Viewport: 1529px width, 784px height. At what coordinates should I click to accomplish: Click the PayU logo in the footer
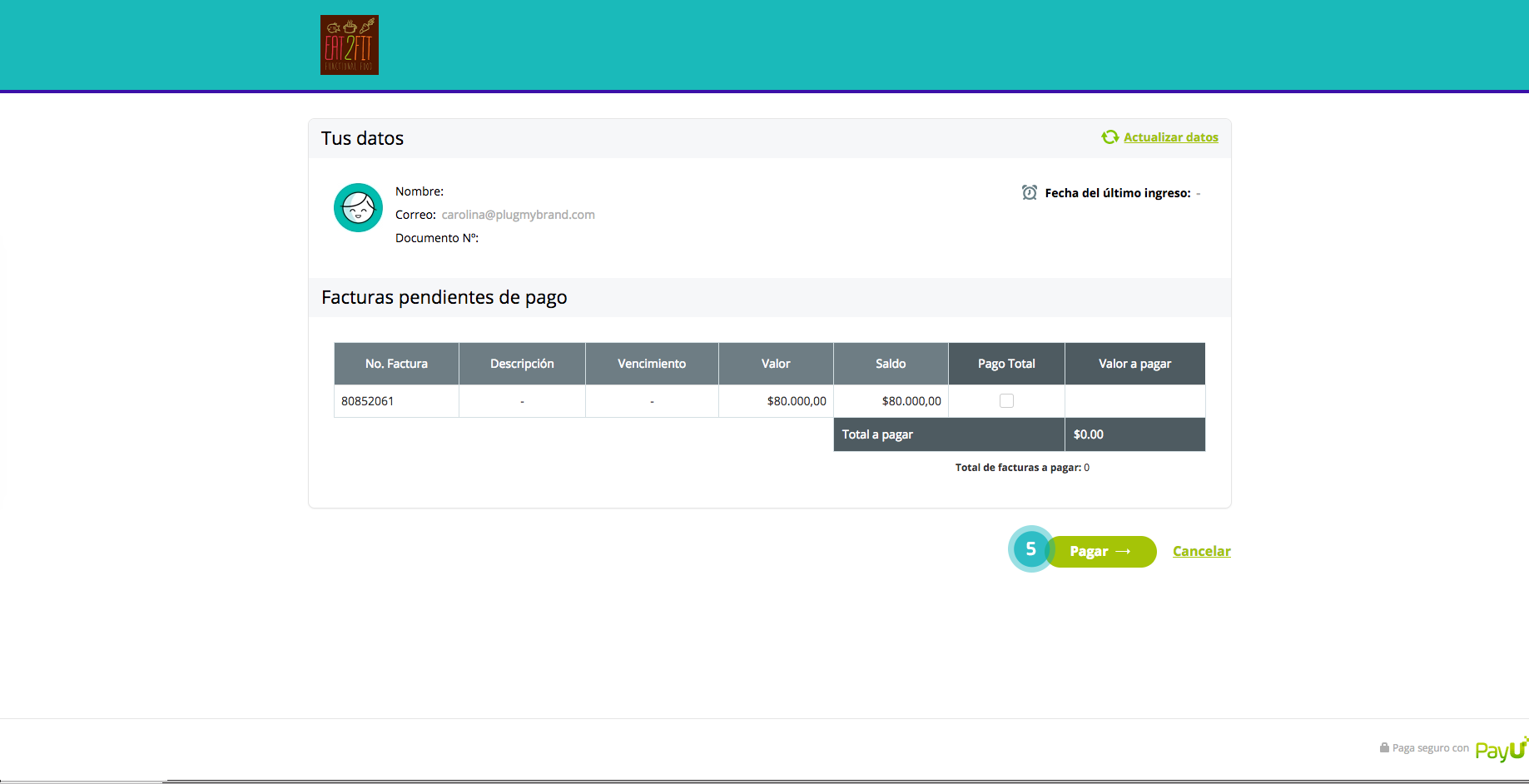(1501, 749)
